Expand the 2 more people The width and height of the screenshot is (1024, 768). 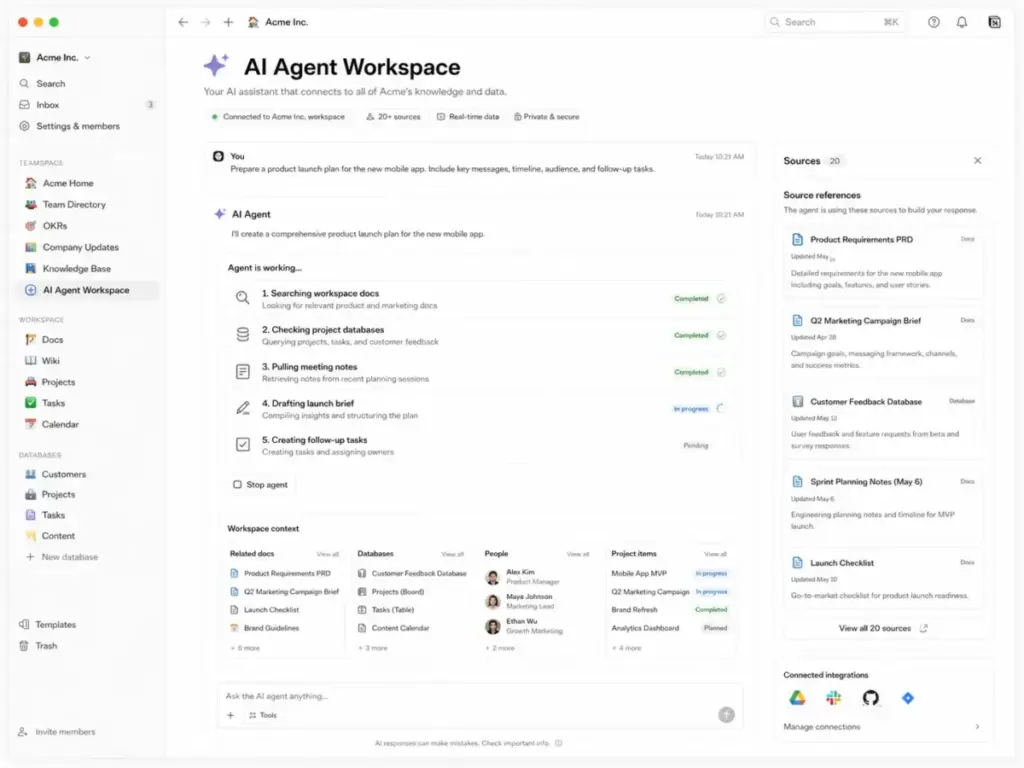pyautogui.click(x=500, y=648)
